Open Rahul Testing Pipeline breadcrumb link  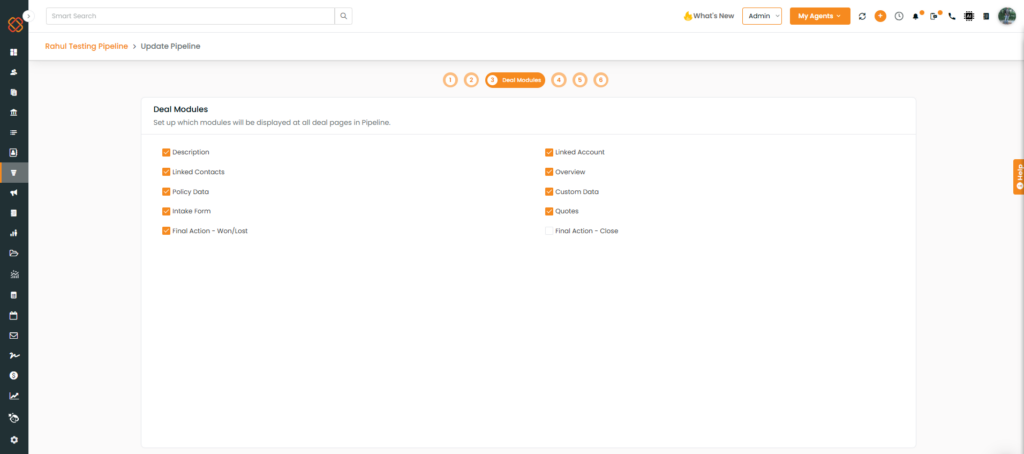pos(86,46)
